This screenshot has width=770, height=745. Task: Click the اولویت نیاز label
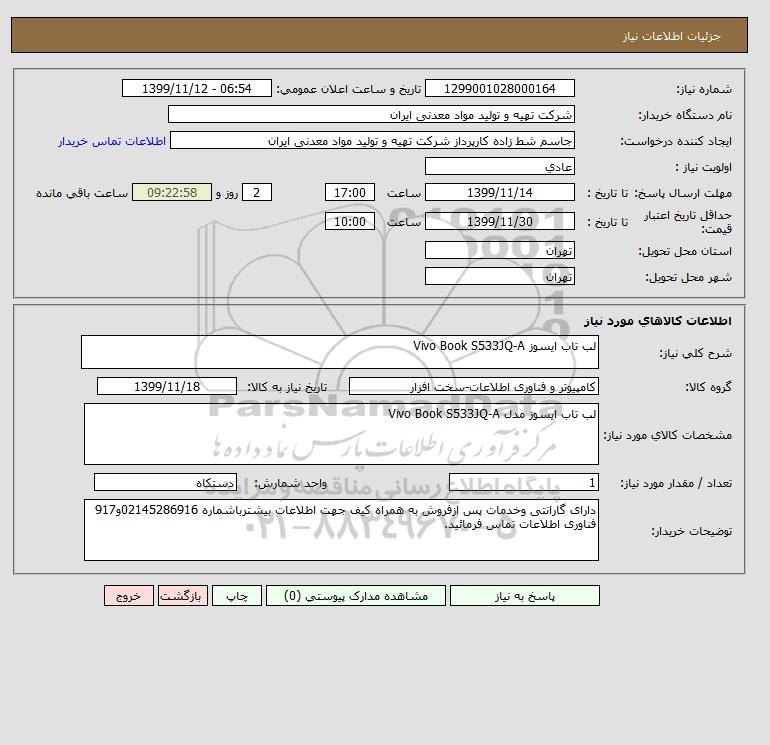(x=704, y=167)
